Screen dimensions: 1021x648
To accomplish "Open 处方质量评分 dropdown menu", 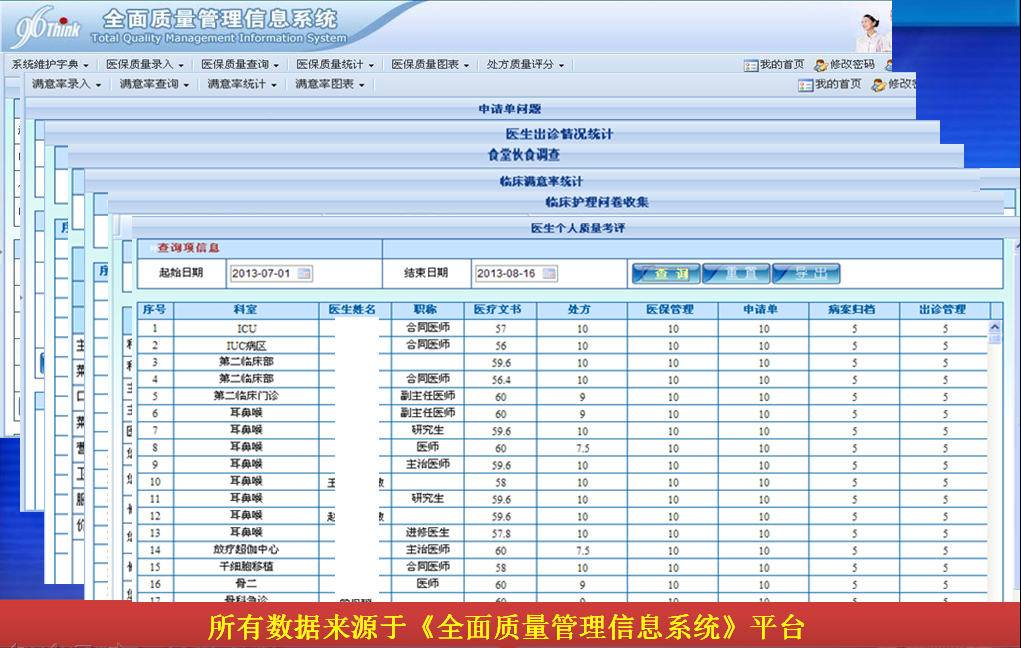I will (x=525, y=64).
